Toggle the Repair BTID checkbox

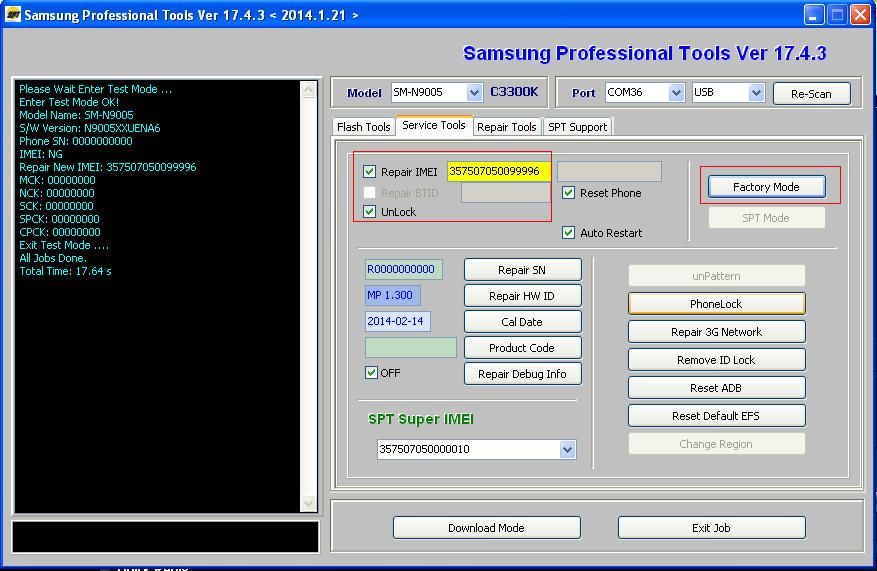click(x=369, y=192)
